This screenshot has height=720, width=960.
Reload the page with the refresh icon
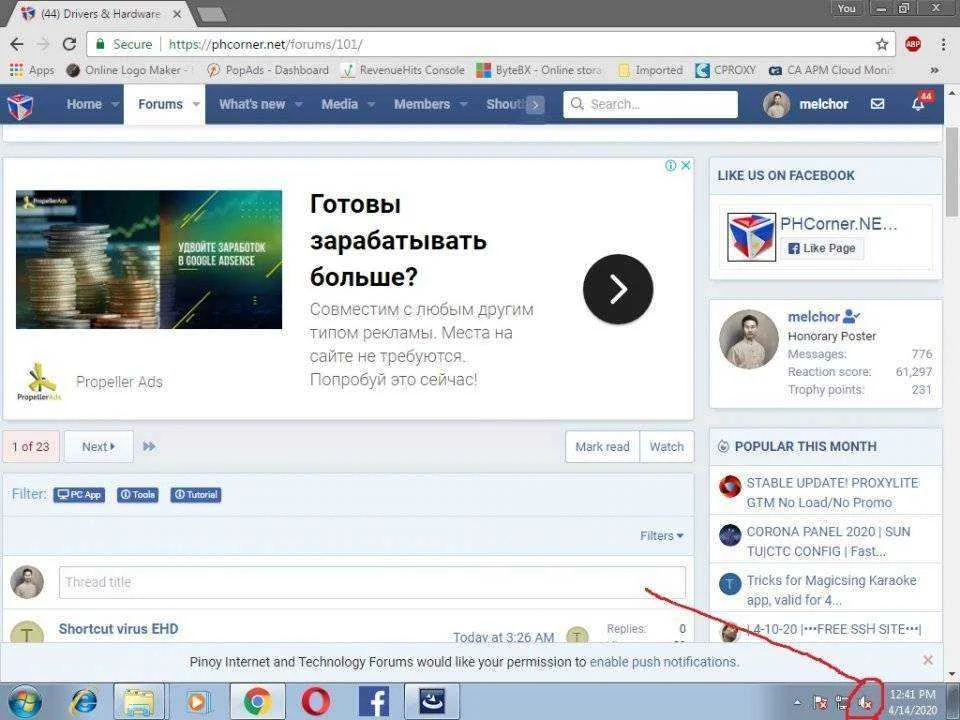(70, 44)
